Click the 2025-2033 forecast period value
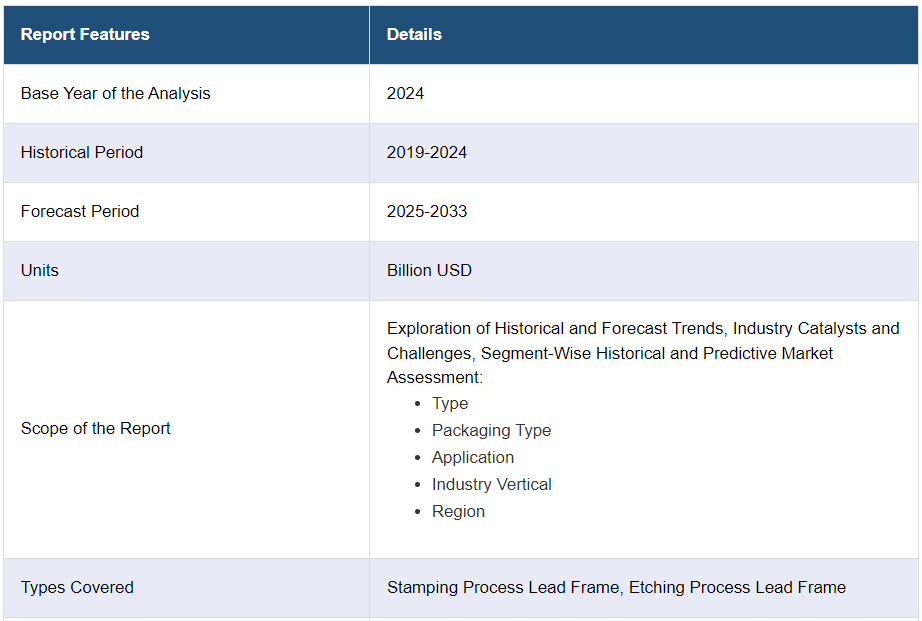The image size is (922, 621). click(427, 211)
